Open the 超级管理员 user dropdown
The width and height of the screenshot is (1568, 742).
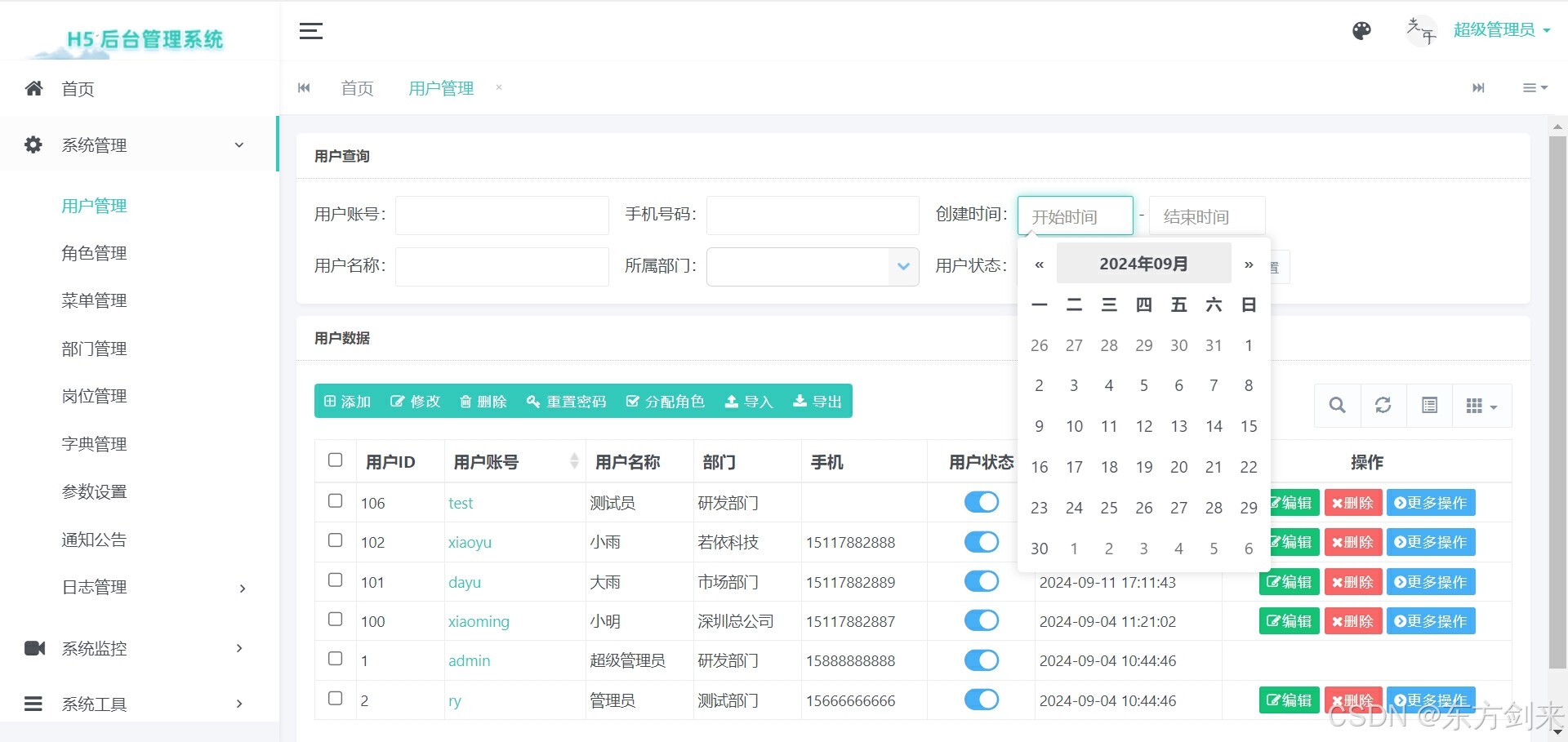coord(1501,30)
